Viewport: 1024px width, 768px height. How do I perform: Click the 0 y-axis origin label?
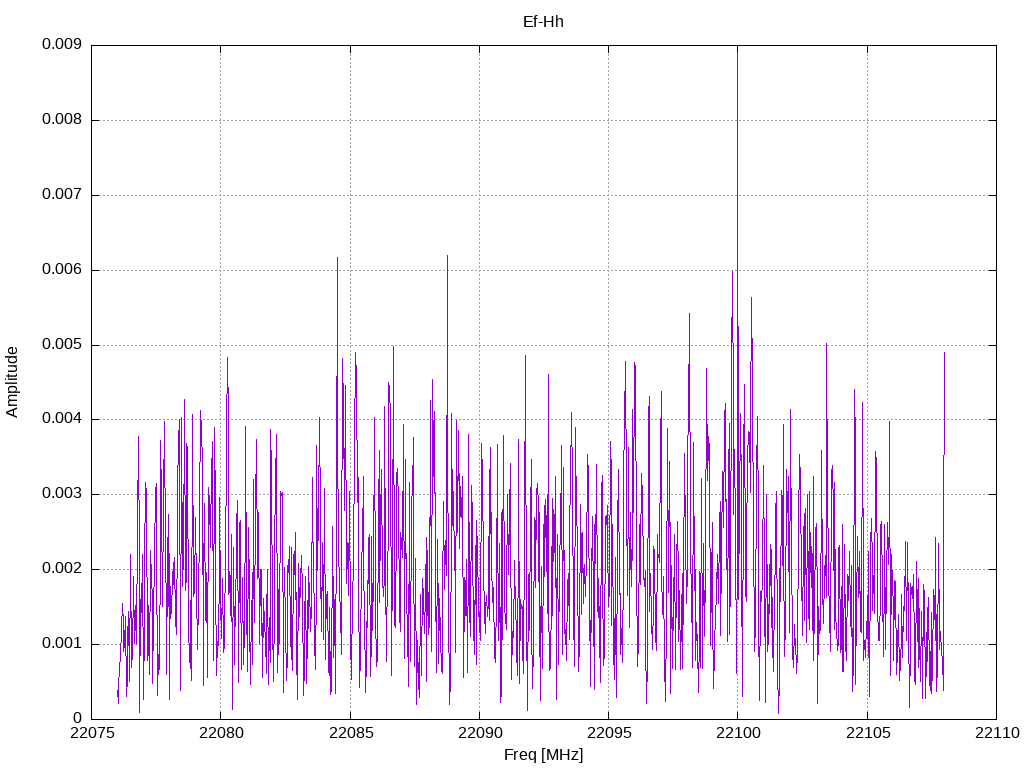click(x=77, y=718)
